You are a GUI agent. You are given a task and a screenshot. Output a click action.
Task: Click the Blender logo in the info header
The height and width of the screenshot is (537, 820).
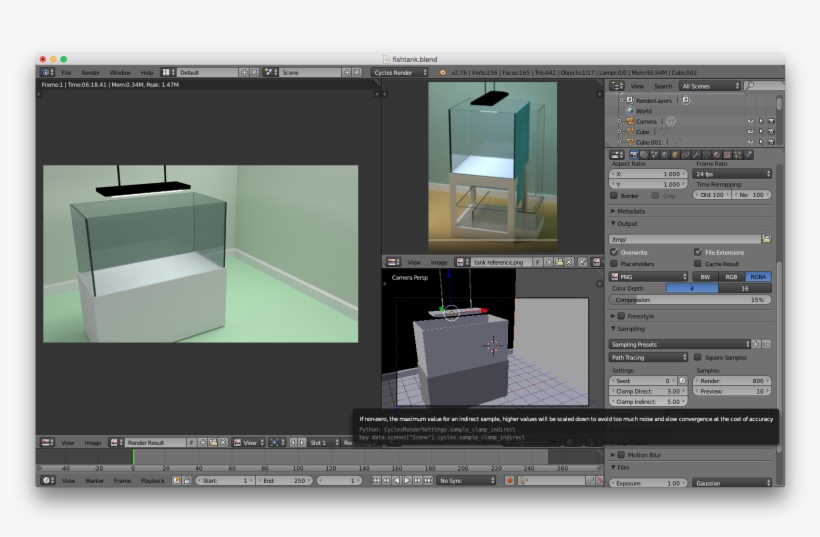pos(442,72)
